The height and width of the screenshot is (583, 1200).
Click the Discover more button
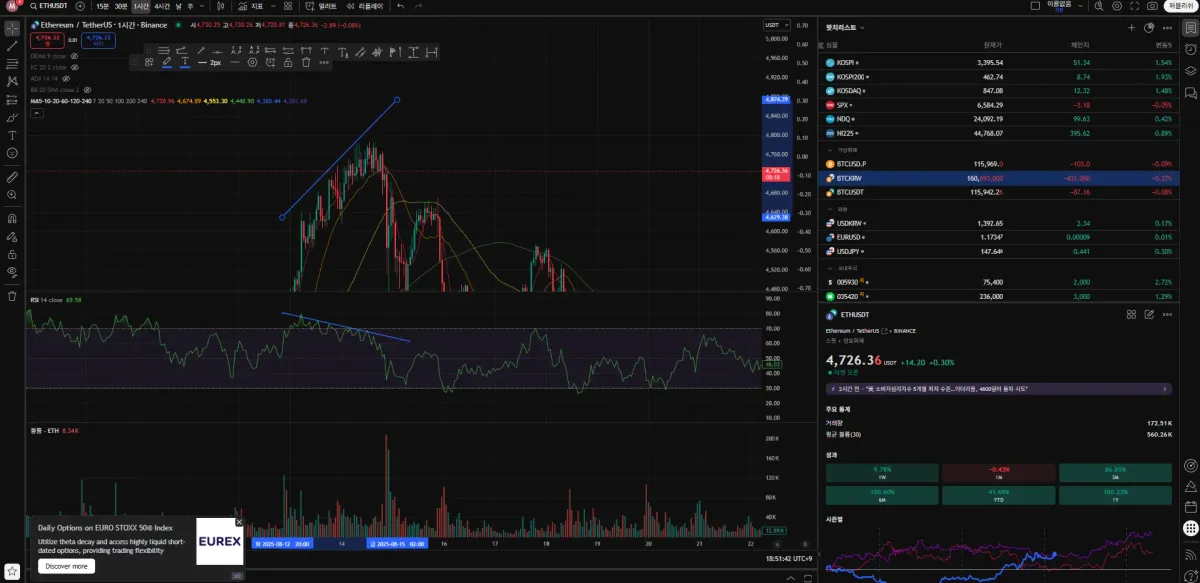66,566
